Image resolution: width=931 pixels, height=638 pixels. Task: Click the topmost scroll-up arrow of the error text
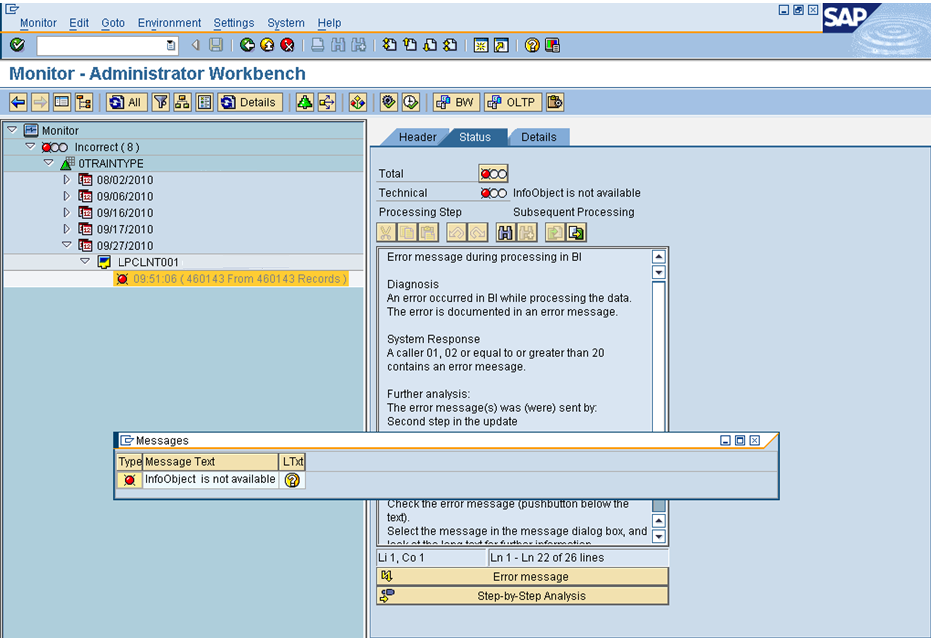click(658, 256)
